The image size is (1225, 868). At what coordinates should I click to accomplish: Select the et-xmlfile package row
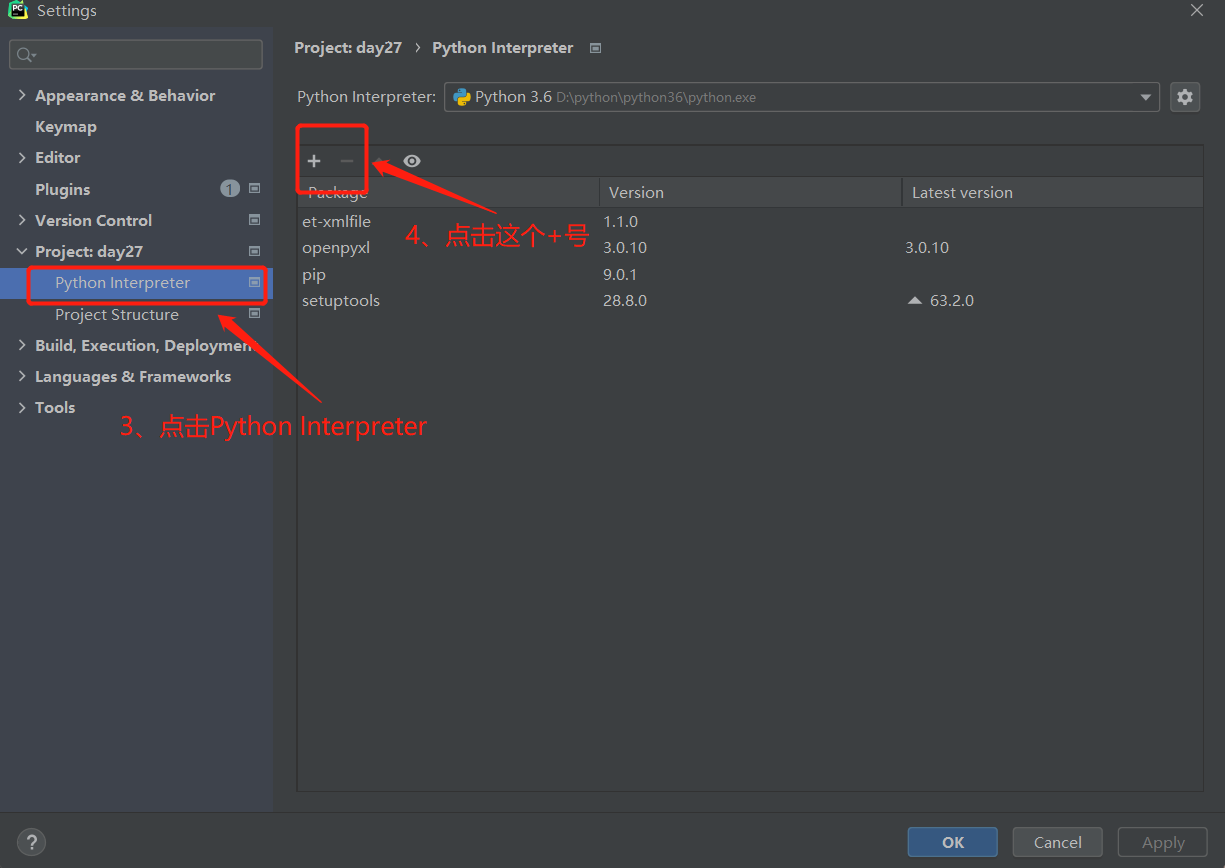pyautogui.click(x=750, y=221)
